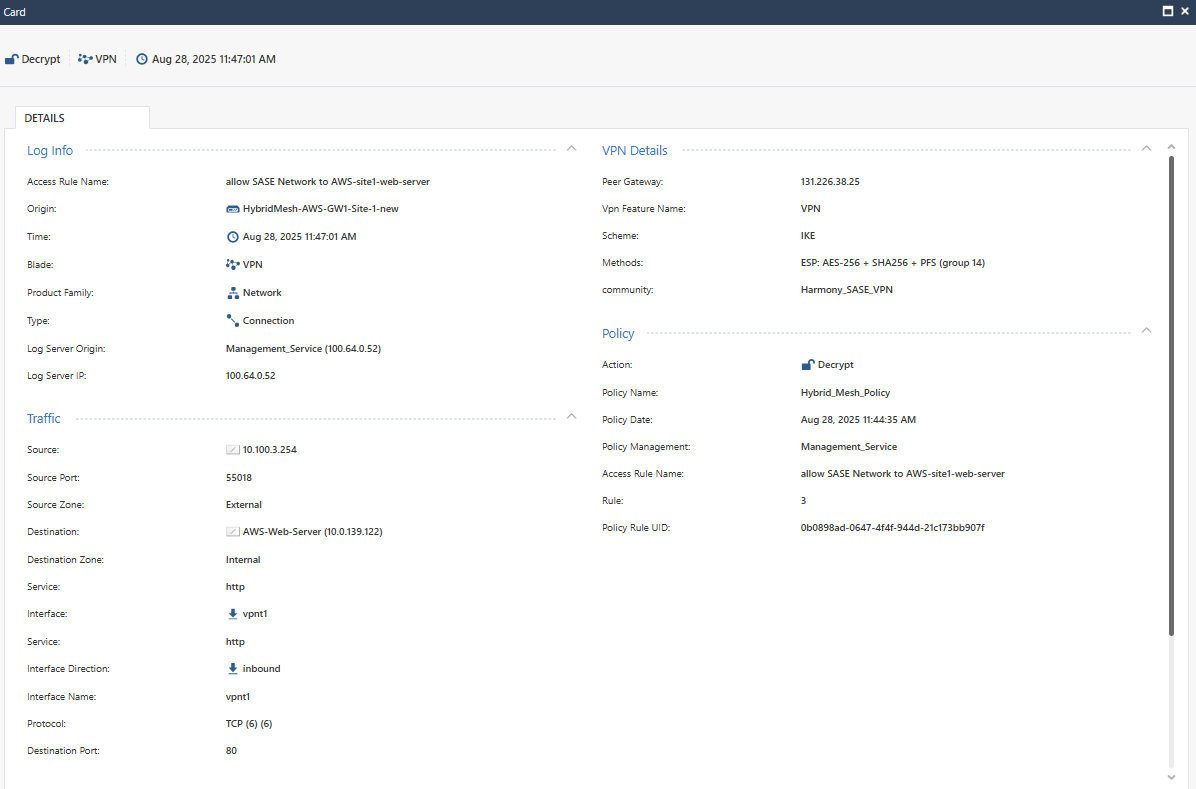Click the Decrypt icon under Policy Action
This screenshot has width=1196, height=789.
point(808,365)
